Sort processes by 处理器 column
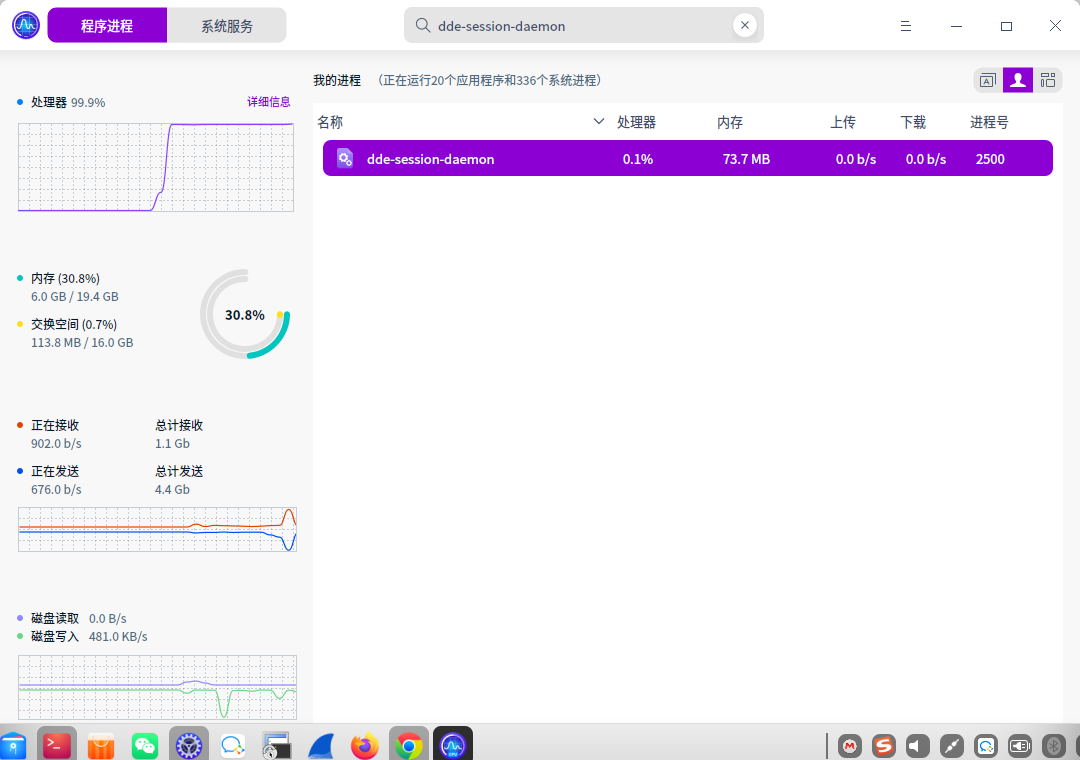The image size is (1080, 760). click(x=636, y=123)
